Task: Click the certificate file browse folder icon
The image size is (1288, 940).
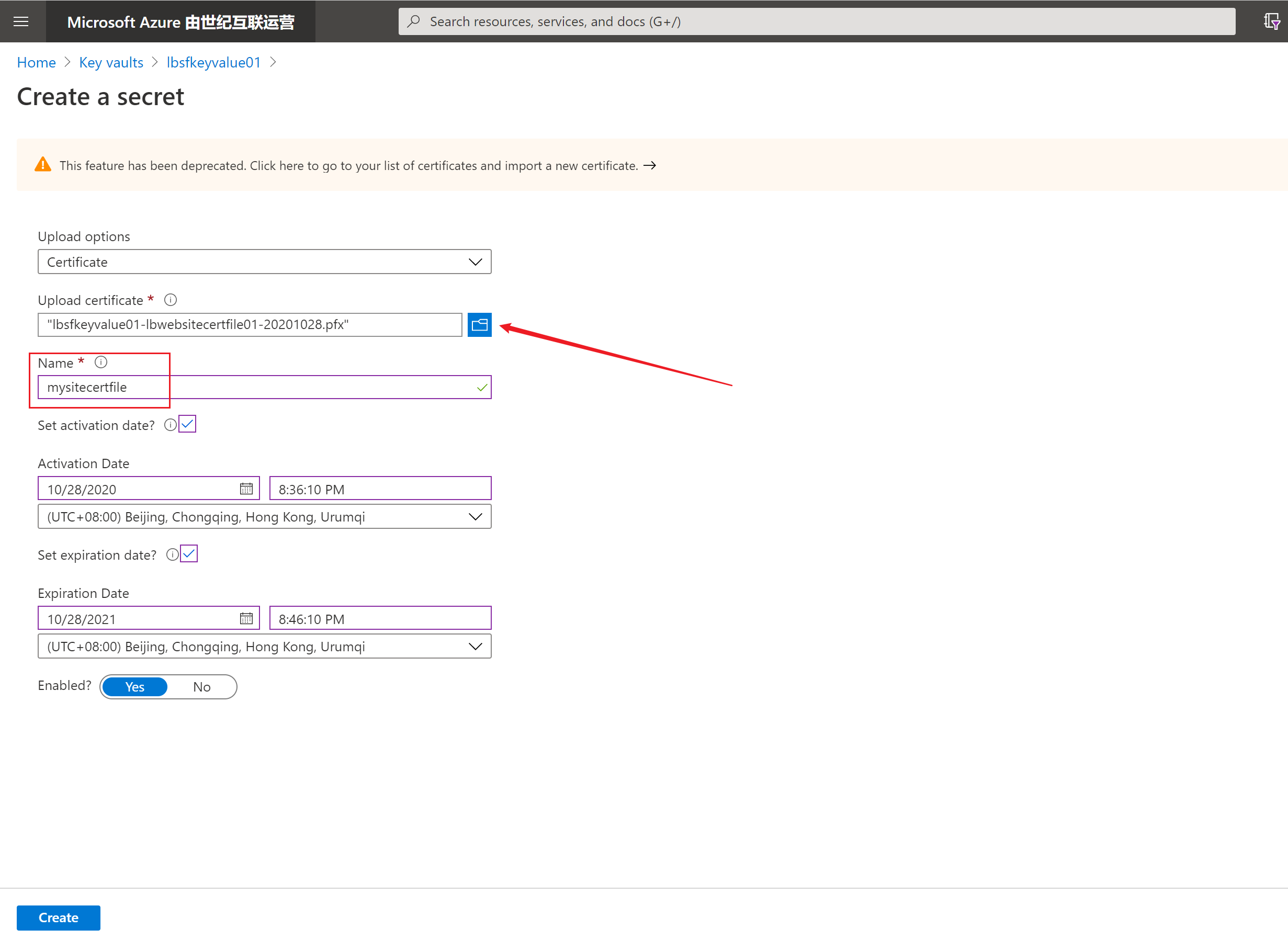Action: point(479,325)
